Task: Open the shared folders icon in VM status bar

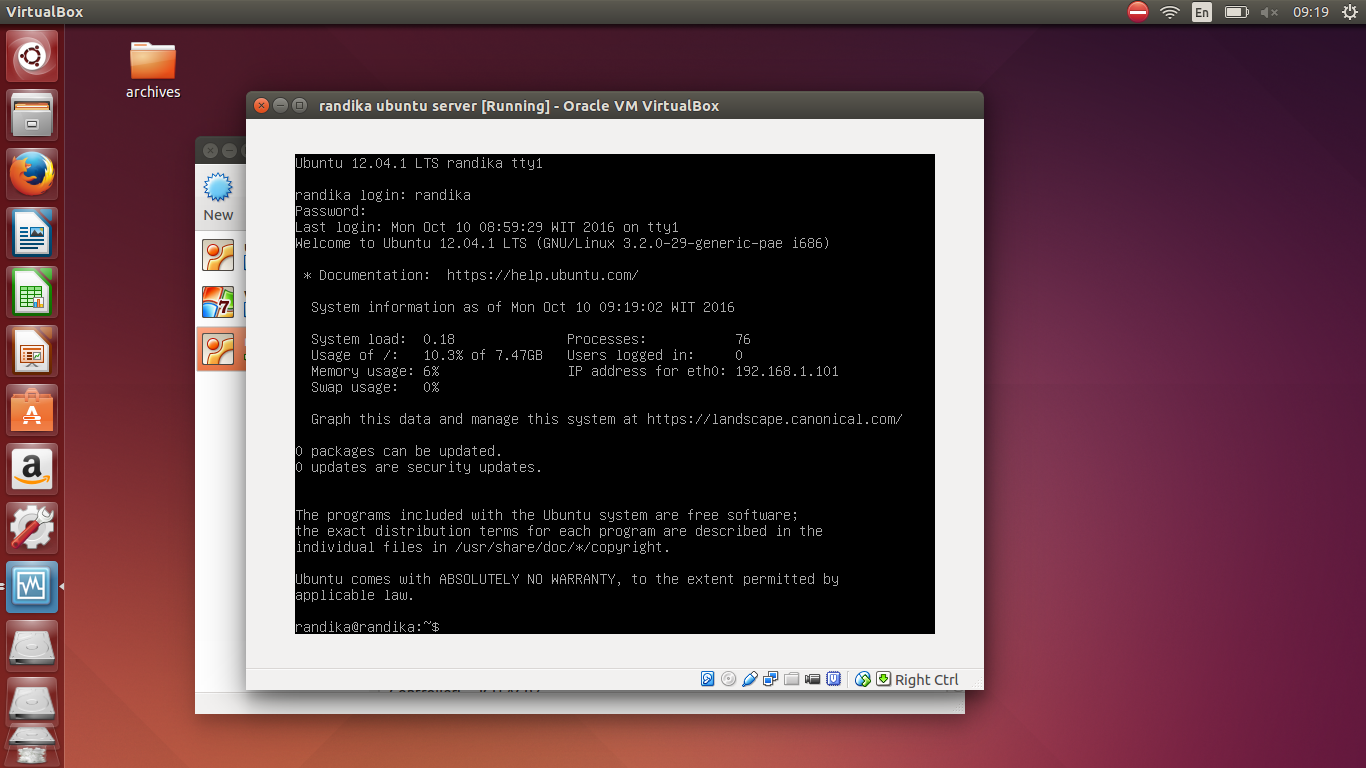Action: [791, 678]
